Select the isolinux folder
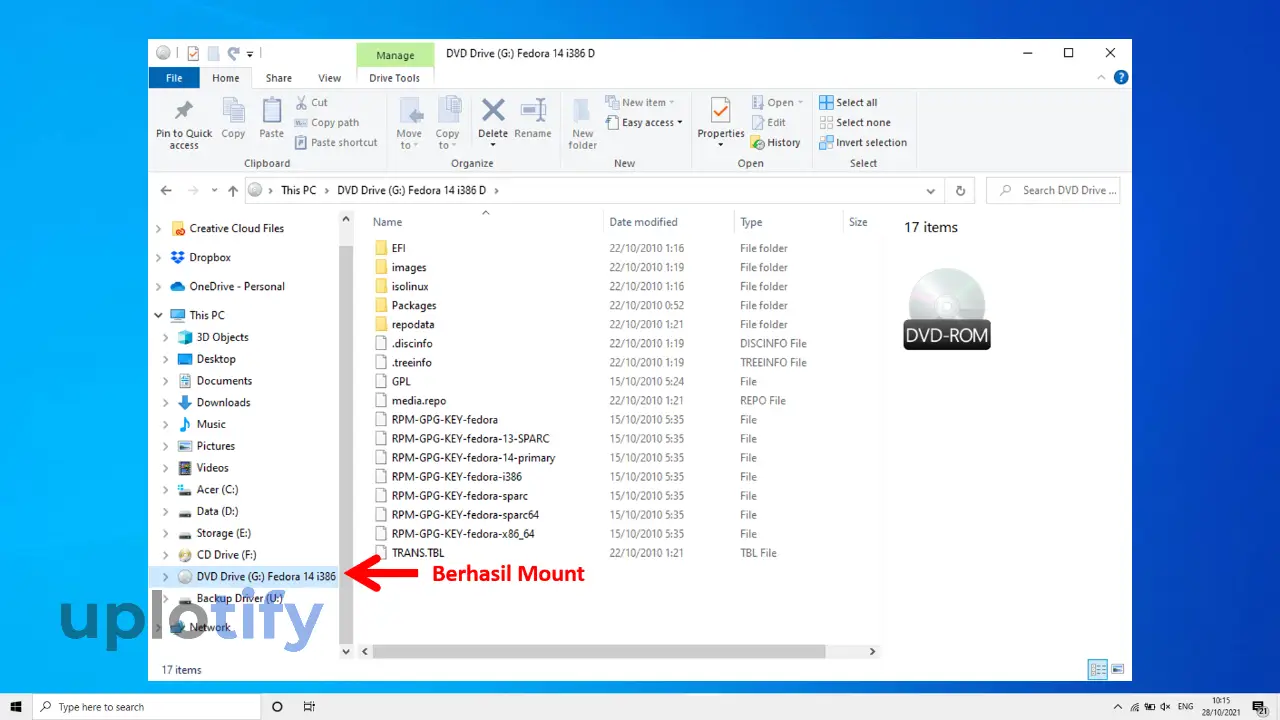The image size is (1280, 720). pyautogui.click(x=410, y=286)
